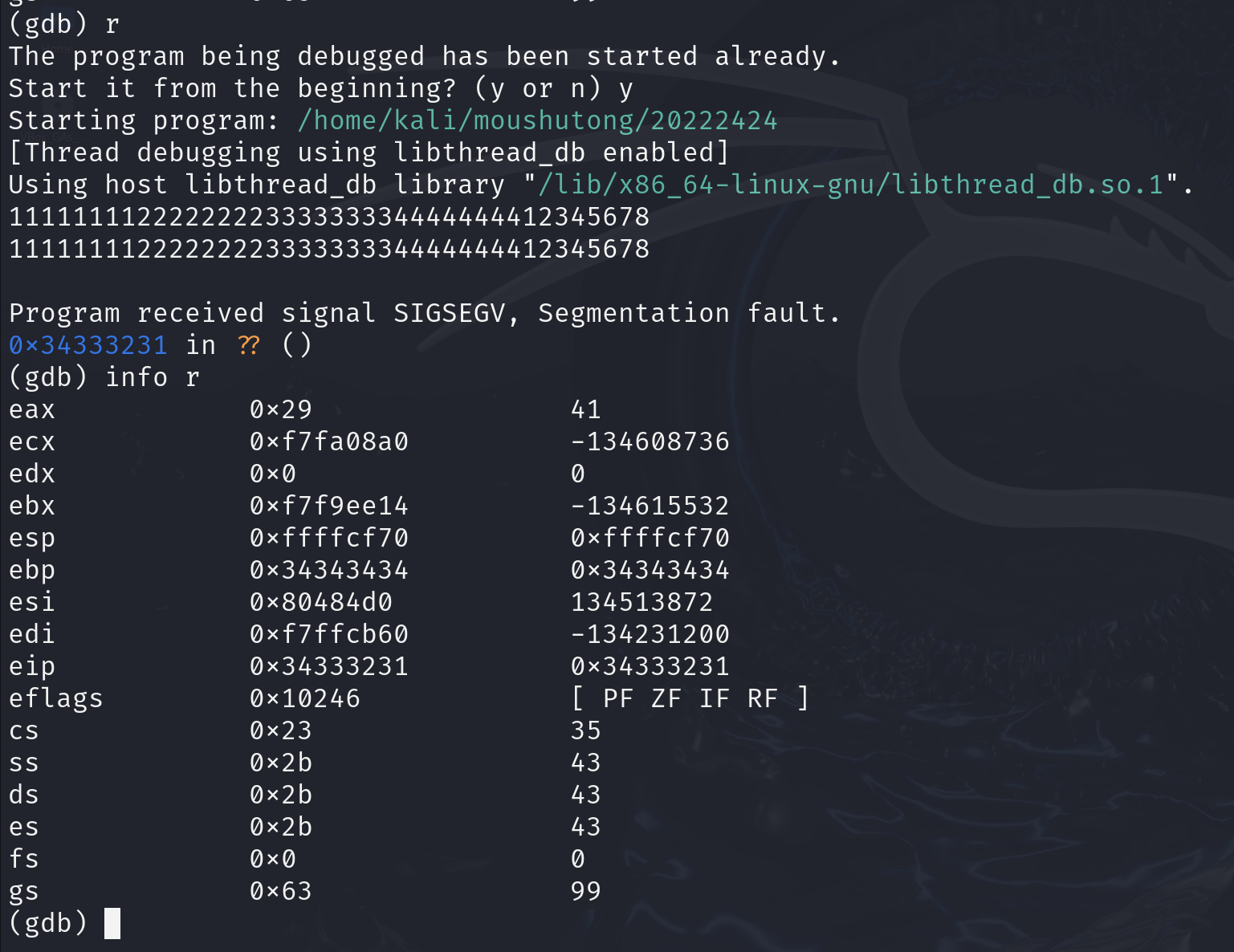Click the cs register decimal value 35
This screenshot has width=1234, height=952.
[x=586, y=730]
